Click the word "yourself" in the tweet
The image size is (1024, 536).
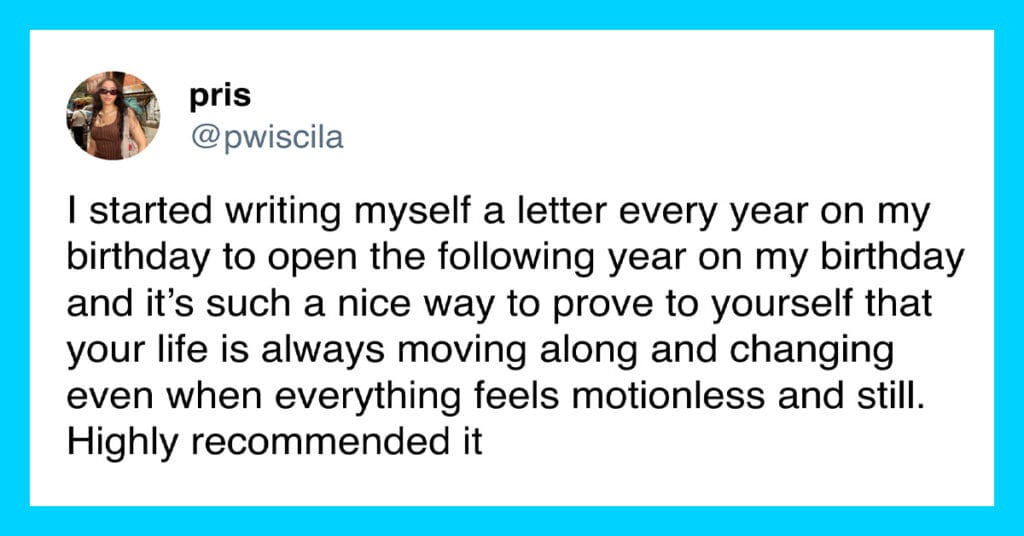click(x=775, y=306)
